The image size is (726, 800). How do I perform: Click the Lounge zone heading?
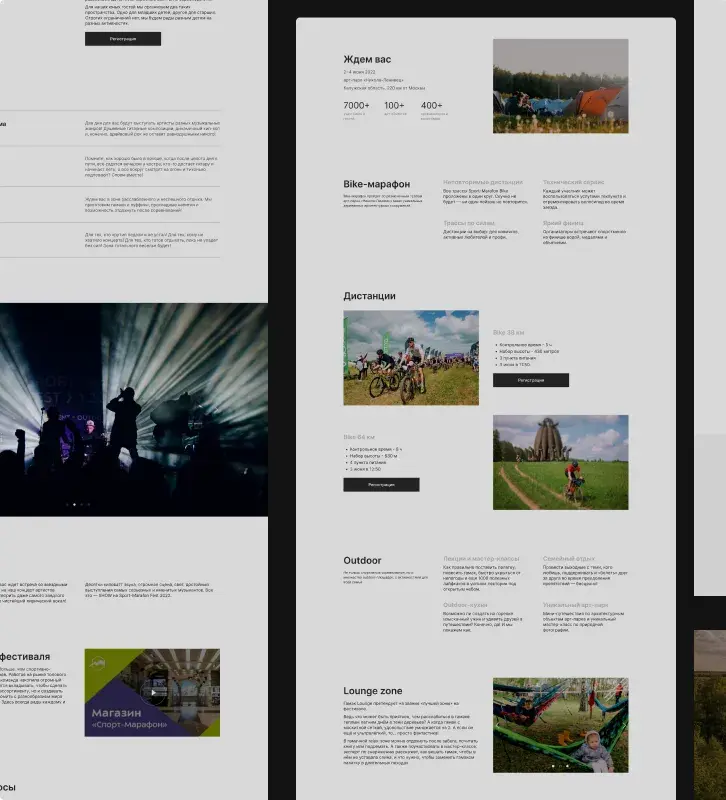(372, 690)
